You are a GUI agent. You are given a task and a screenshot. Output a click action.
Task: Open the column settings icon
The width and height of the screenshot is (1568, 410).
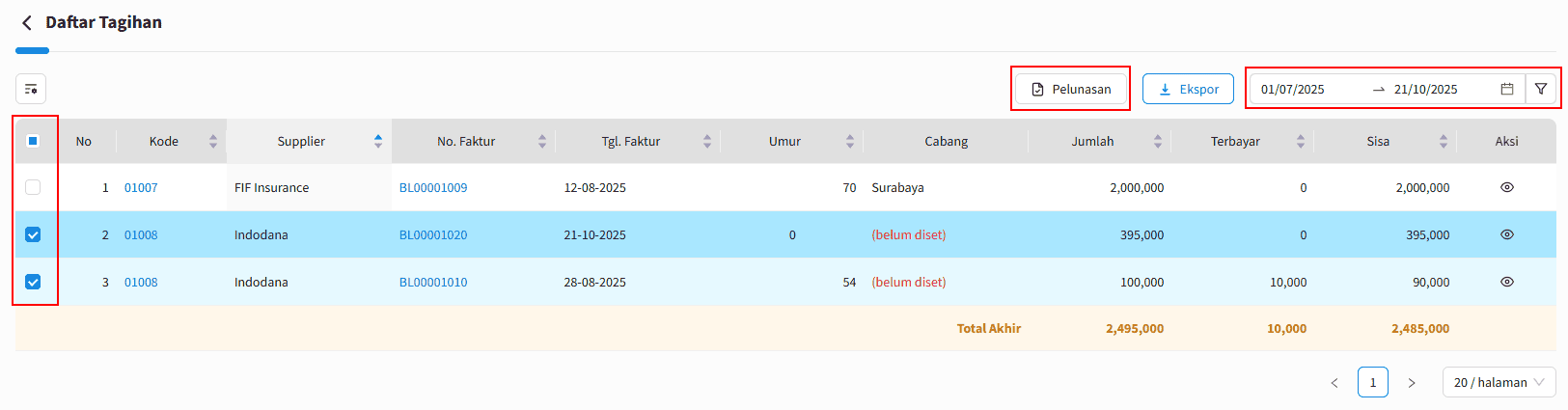click(x=31, y=89)
